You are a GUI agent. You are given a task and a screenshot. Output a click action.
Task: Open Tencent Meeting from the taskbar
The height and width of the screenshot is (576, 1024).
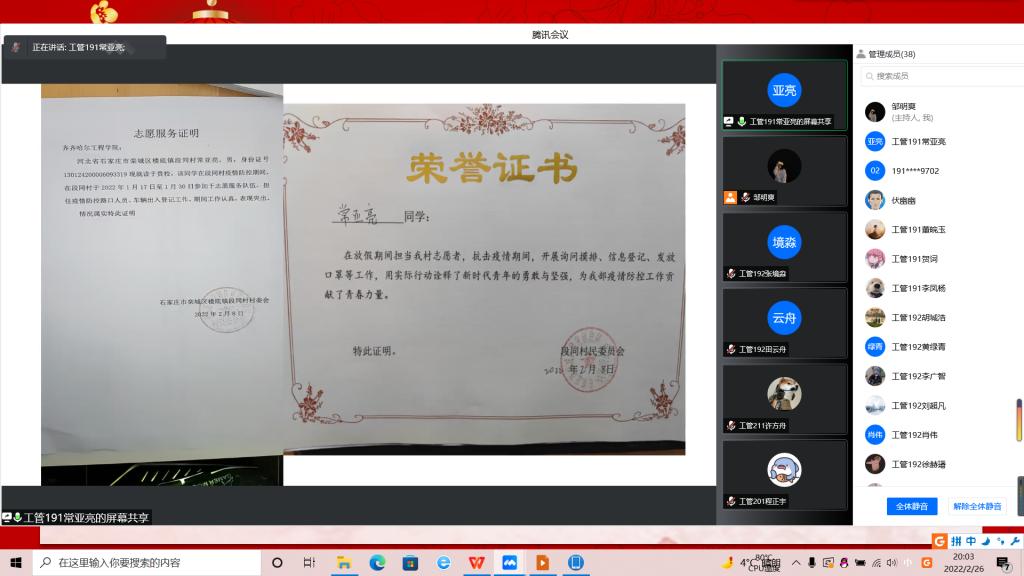point(509,563)
